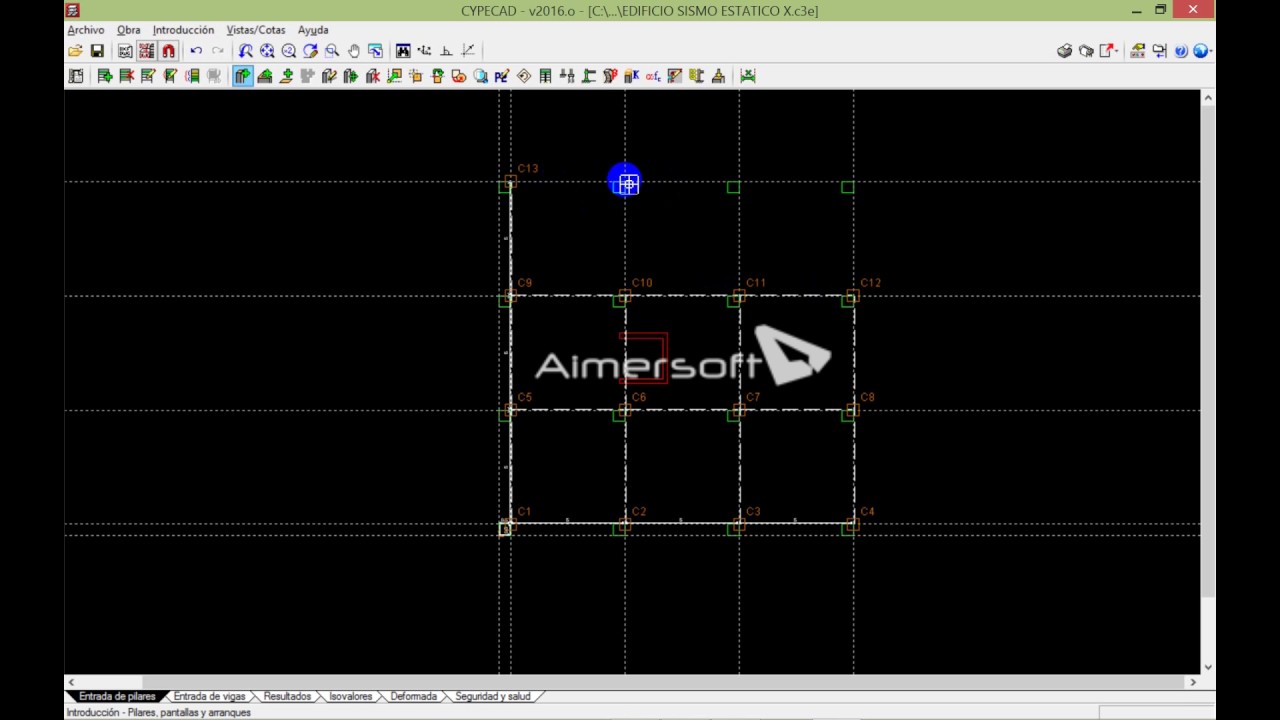This screenshot has width=1280, height=720.
Task: Click the highlighted blue floors tool icon
Action: pos(243,76)
